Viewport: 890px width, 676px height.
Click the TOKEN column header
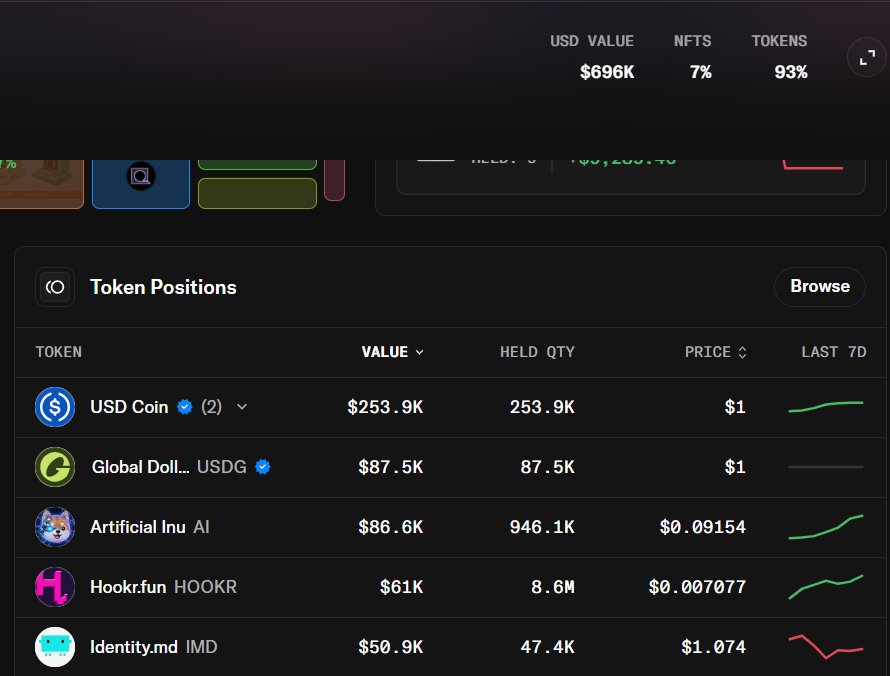point(58,352)
